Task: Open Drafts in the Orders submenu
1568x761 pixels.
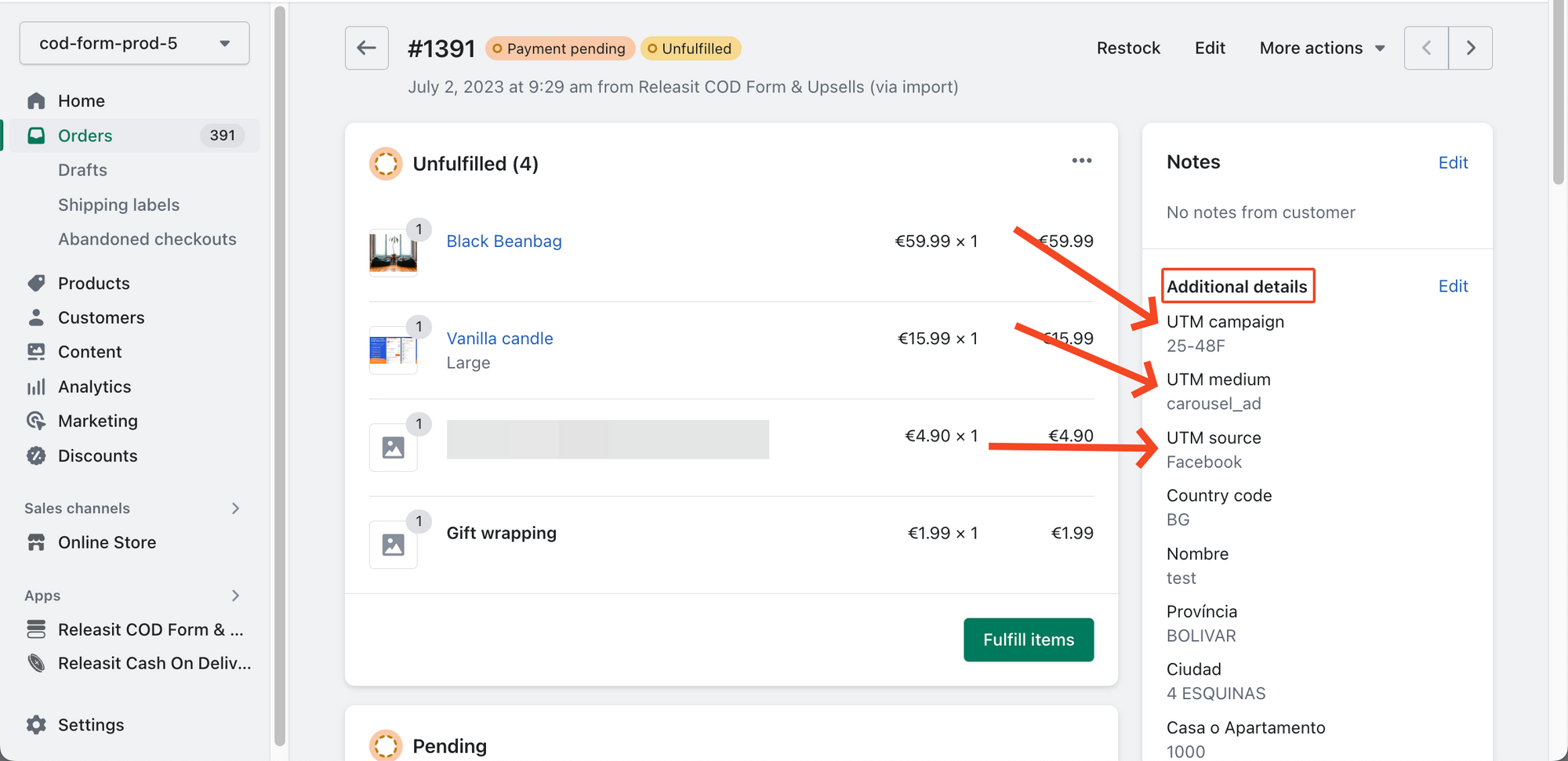Action: pos(82,170)
